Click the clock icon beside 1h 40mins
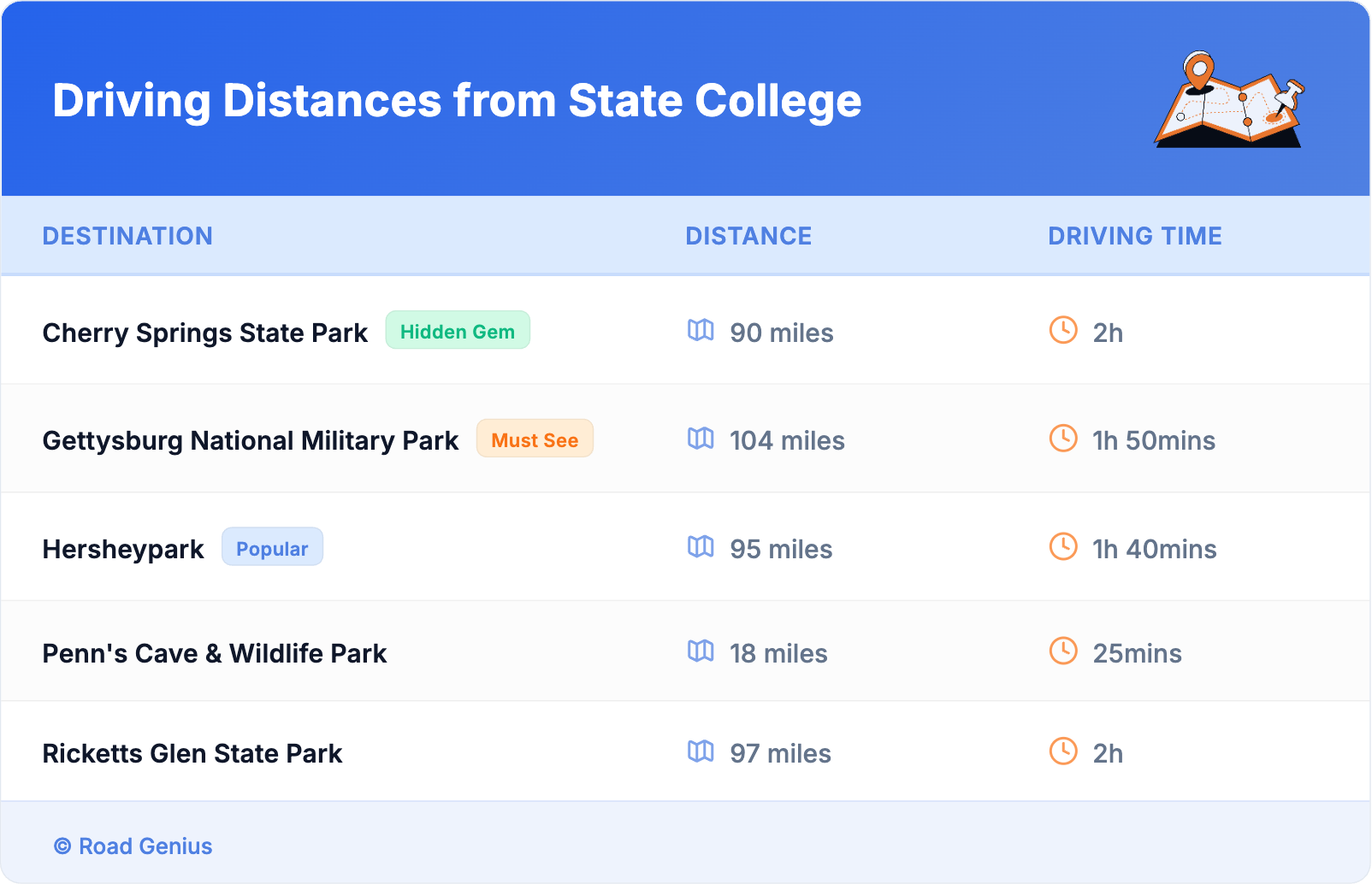This screenshot has width=1372, height=884. click(1063, 546)
